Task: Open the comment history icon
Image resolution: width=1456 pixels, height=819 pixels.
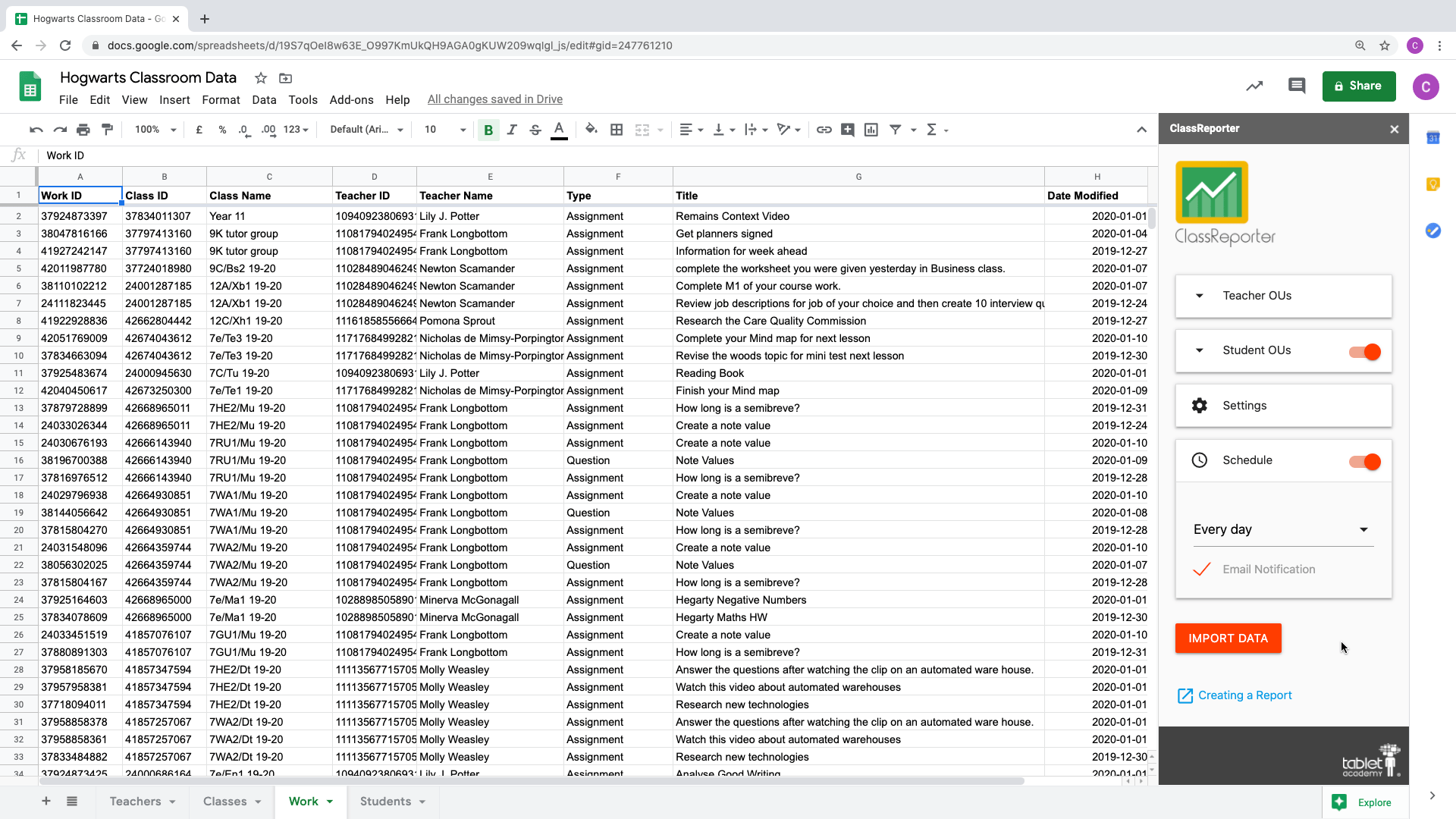Action: tap(1297, 86)
